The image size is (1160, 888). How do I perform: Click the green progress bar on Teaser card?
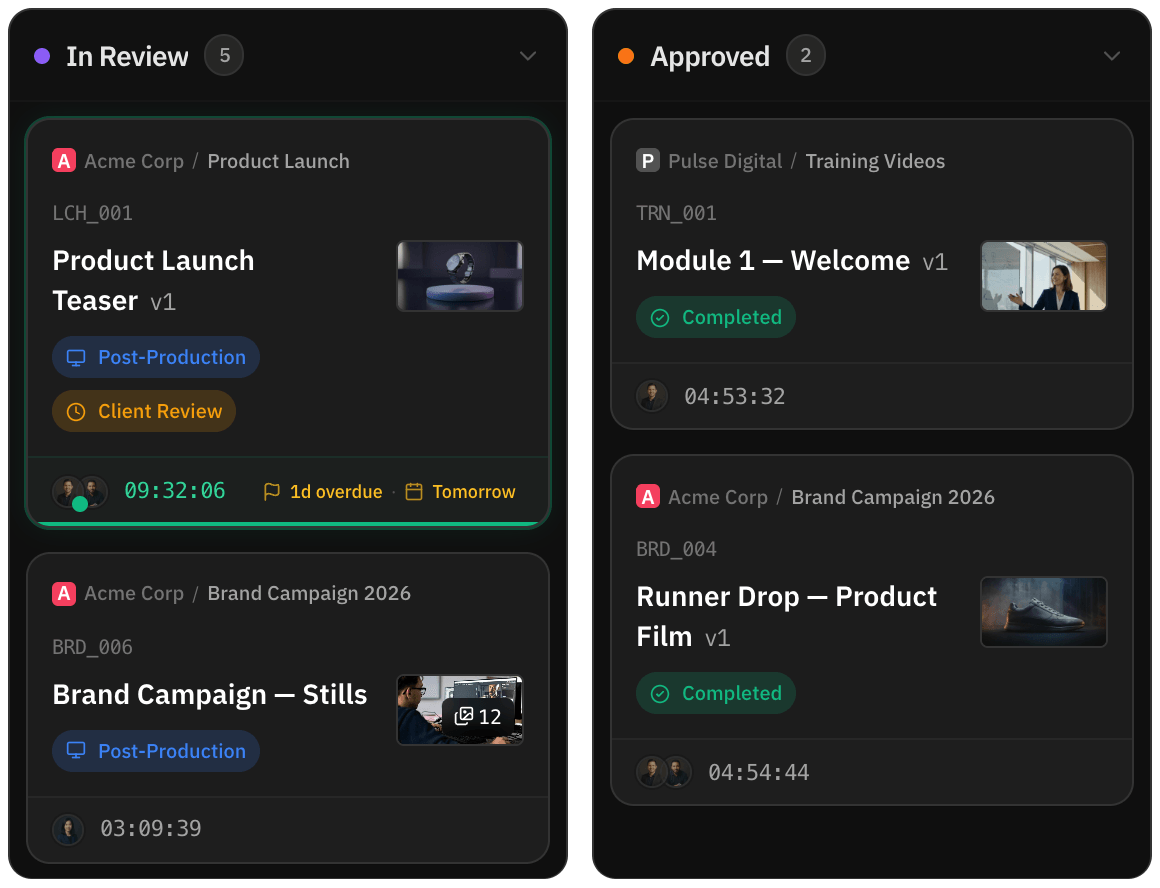(288, 524)
